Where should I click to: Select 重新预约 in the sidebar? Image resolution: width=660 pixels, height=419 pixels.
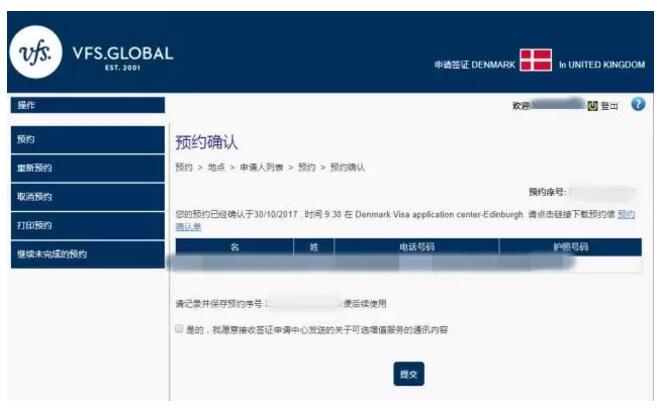tap(88, 168)
